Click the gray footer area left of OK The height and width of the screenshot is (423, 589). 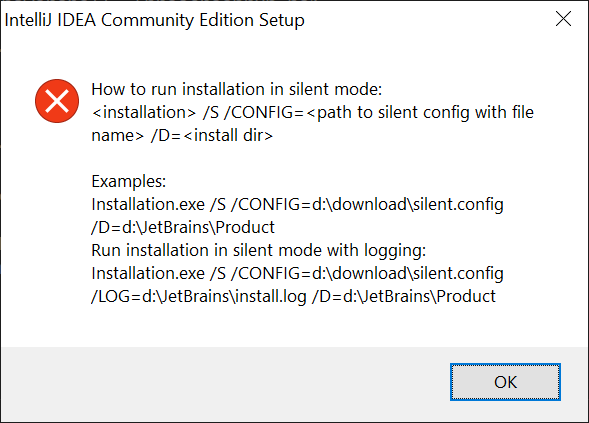tap(225, 383)
